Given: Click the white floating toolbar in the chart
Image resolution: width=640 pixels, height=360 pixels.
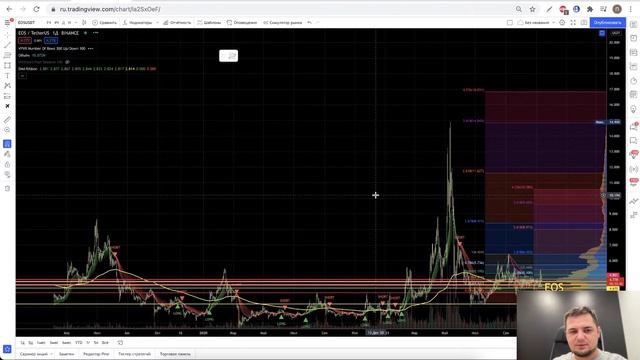Looking at the screenshot, I should pyautogui.click(x=229, y=56).
